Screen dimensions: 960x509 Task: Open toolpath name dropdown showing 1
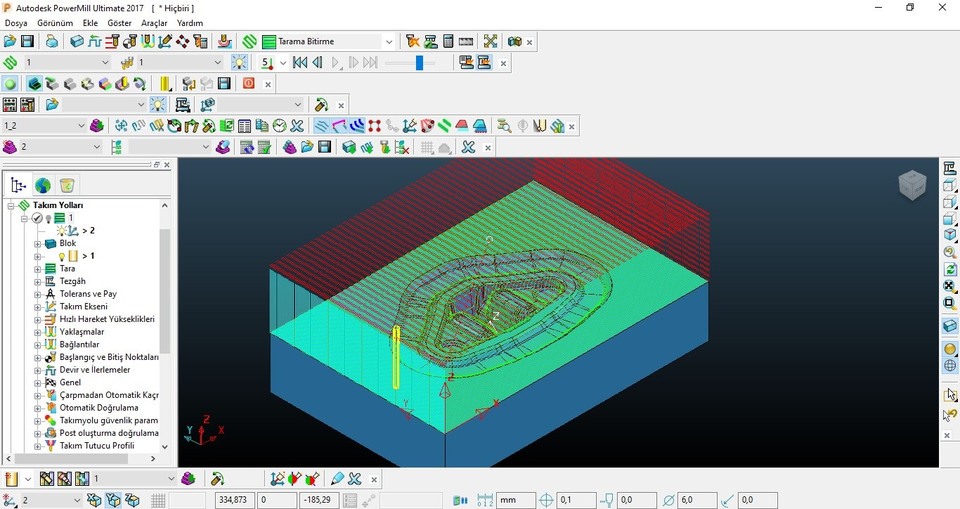66,62
